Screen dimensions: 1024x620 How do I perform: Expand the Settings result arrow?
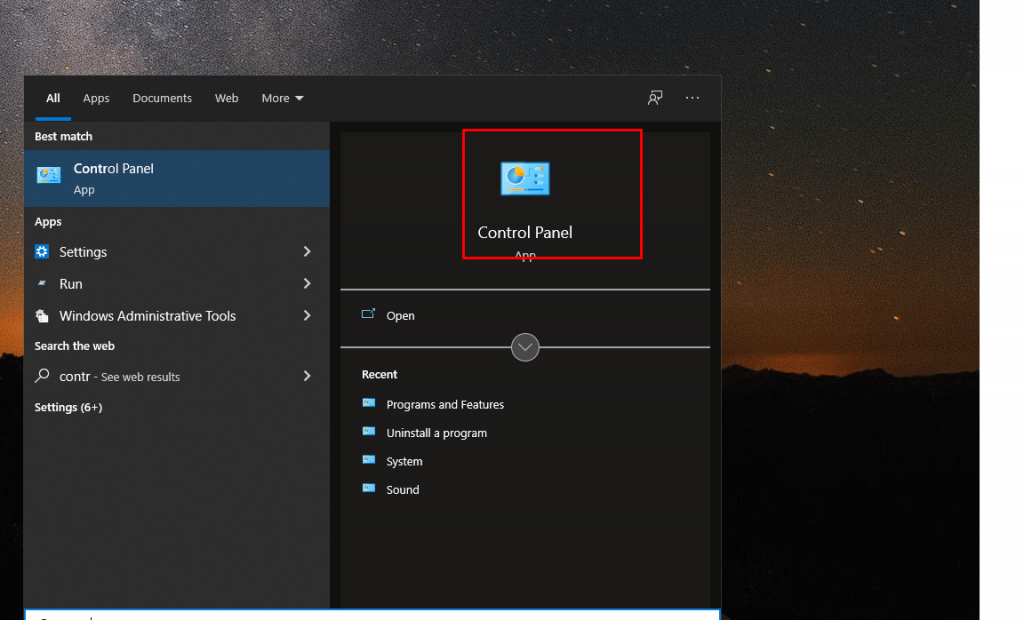point(307,252)
